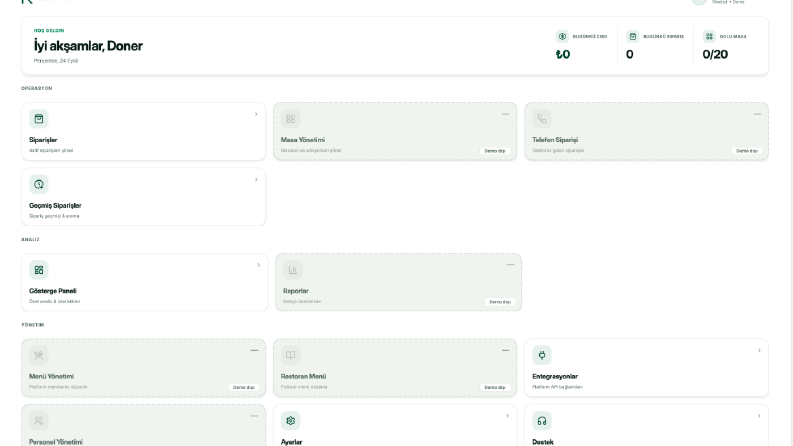Viewport: 793px width, 446px height.
Task: Click the dash icon on Menü Yönetimi card
Action: [254, 350]
